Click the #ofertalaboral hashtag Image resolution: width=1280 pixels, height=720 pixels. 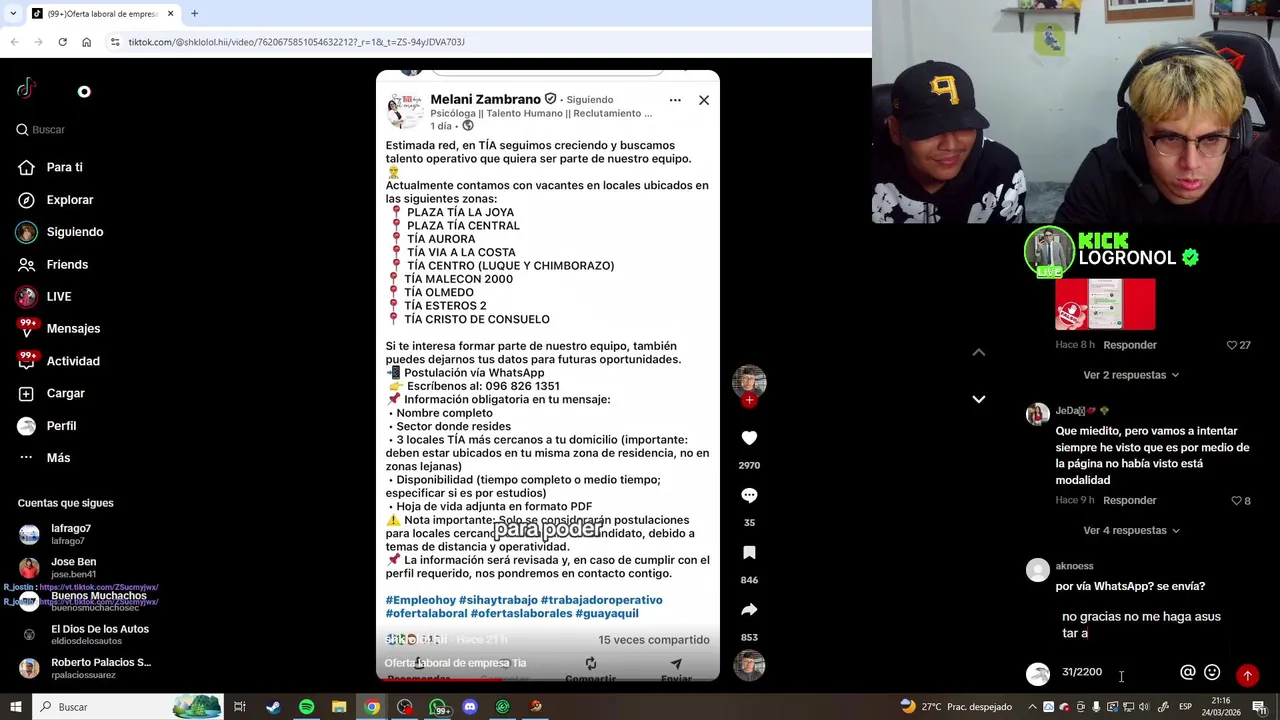pos(426,613)
